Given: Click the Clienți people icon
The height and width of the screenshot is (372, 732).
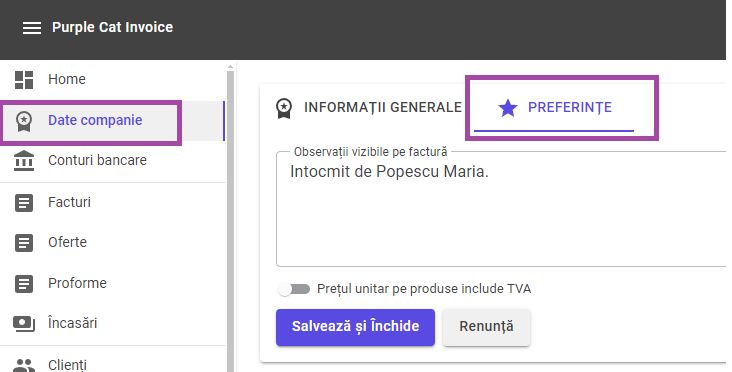Looking at the screenshot, I should [x=24, y=365].
